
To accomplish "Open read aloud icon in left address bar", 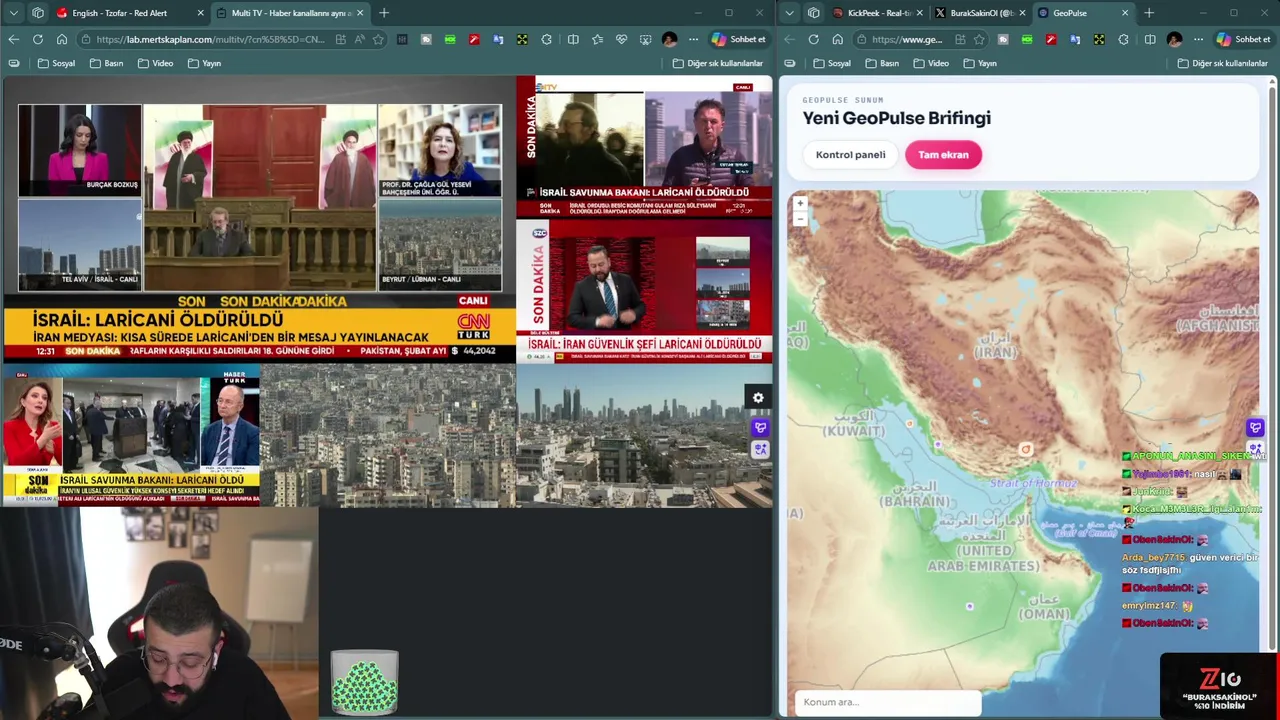I will [359, 39].
